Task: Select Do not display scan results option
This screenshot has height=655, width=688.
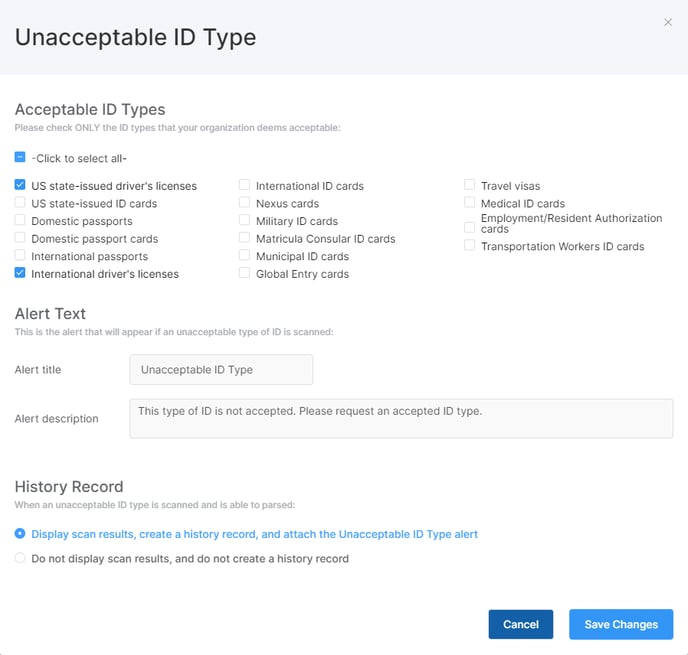Action: click(20, 558)
